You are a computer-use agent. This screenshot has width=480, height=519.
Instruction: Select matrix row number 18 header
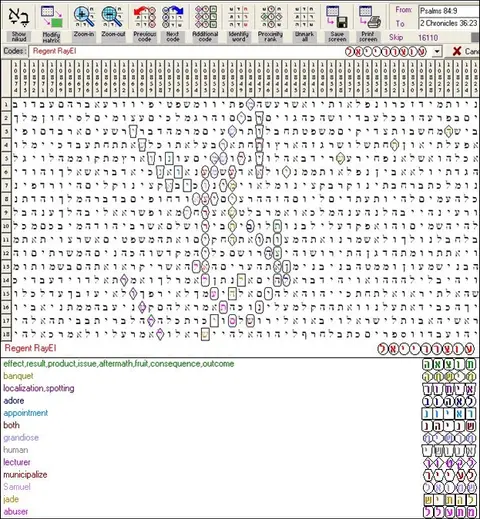tap(6, 334)
